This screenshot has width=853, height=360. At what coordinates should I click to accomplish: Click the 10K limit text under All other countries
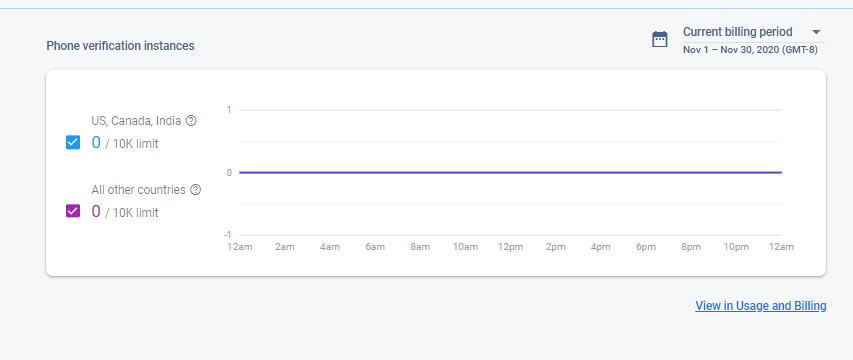[135, 213]
